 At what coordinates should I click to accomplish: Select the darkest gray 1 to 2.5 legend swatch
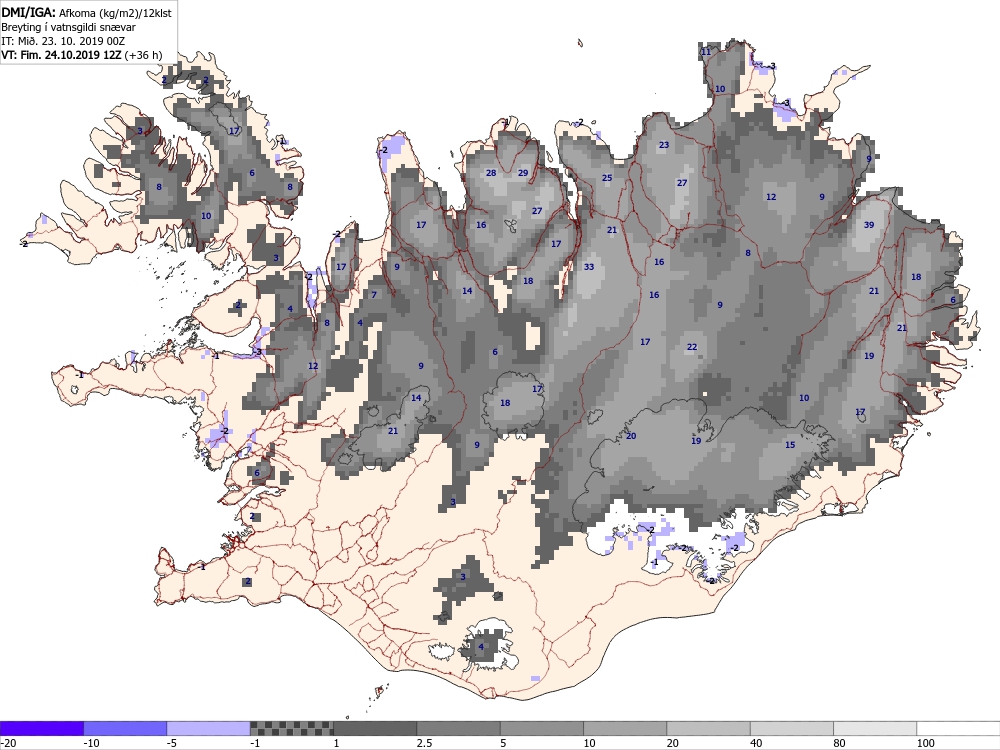(375, 728)
